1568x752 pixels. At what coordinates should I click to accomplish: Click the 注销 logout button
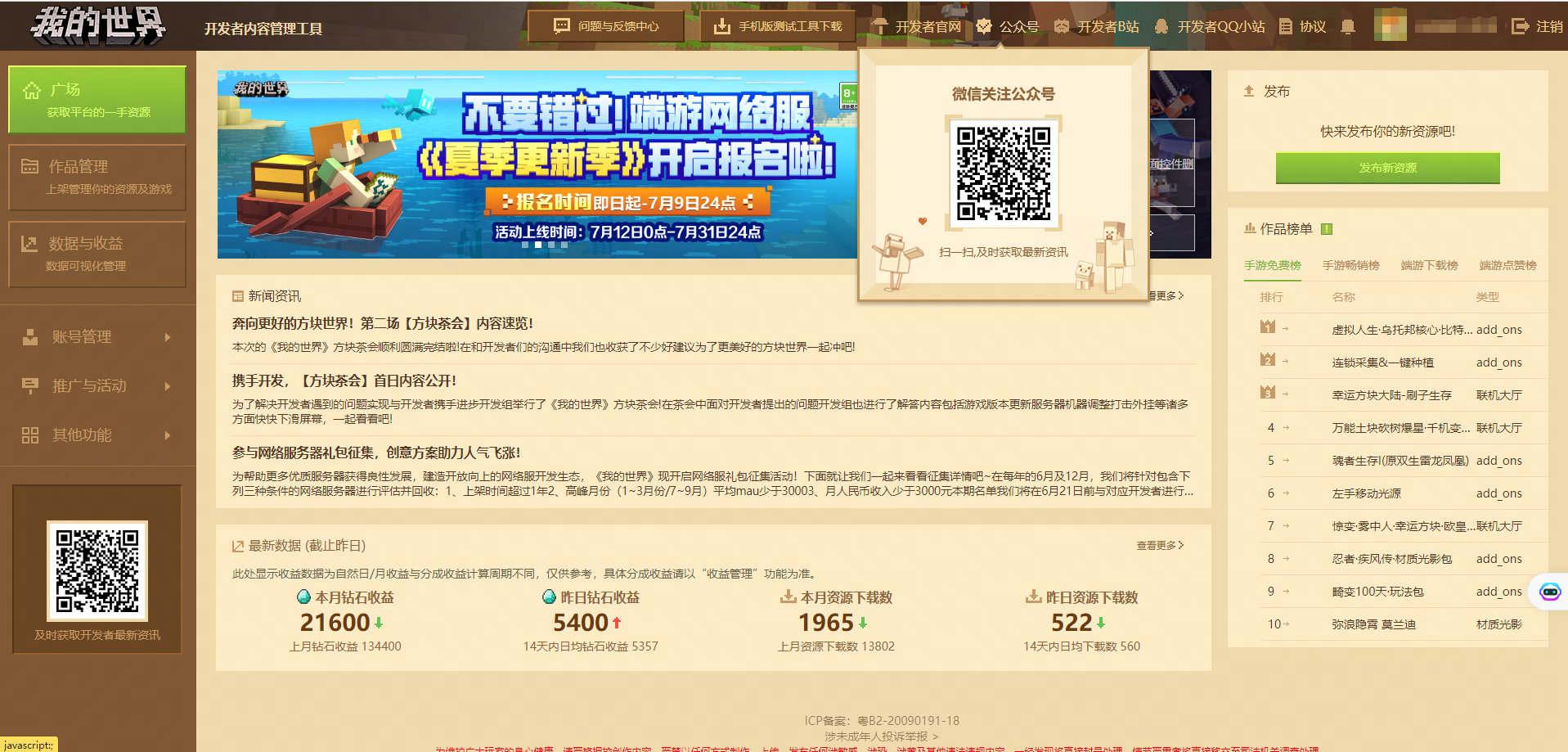click(1537, 26)
